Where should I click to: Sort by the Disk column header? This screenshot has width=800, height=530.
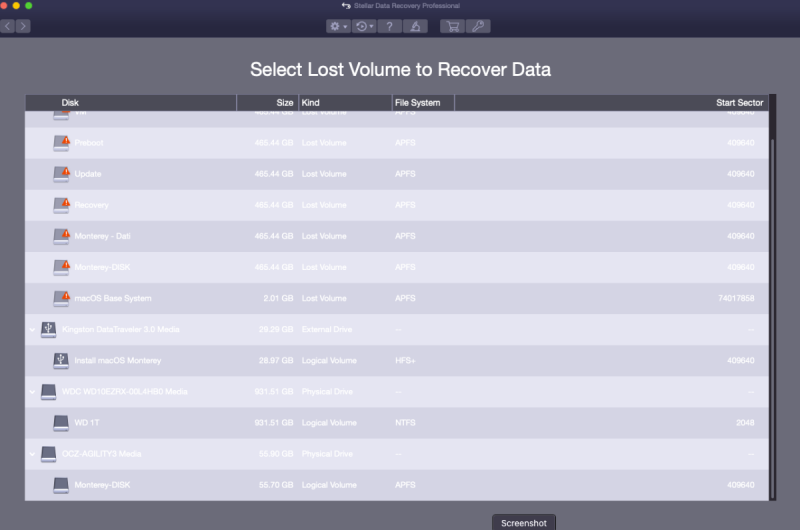[x=131, y=103]
